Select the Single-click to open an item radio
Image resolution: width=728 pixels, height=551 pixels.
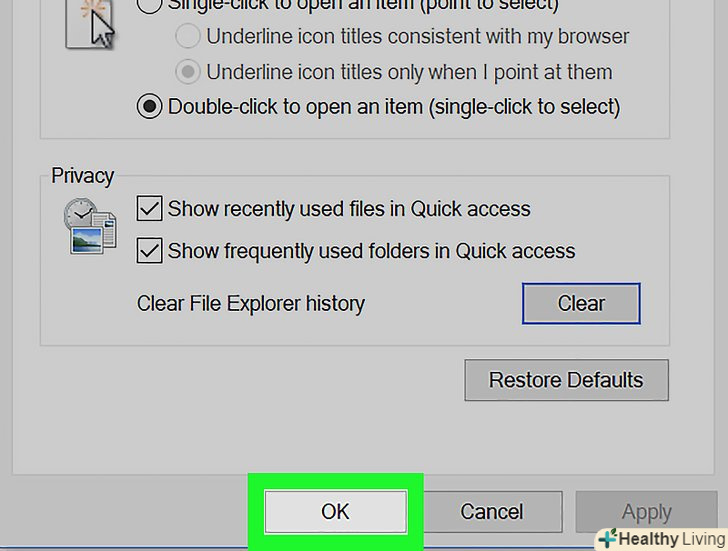tap(149, 4)
